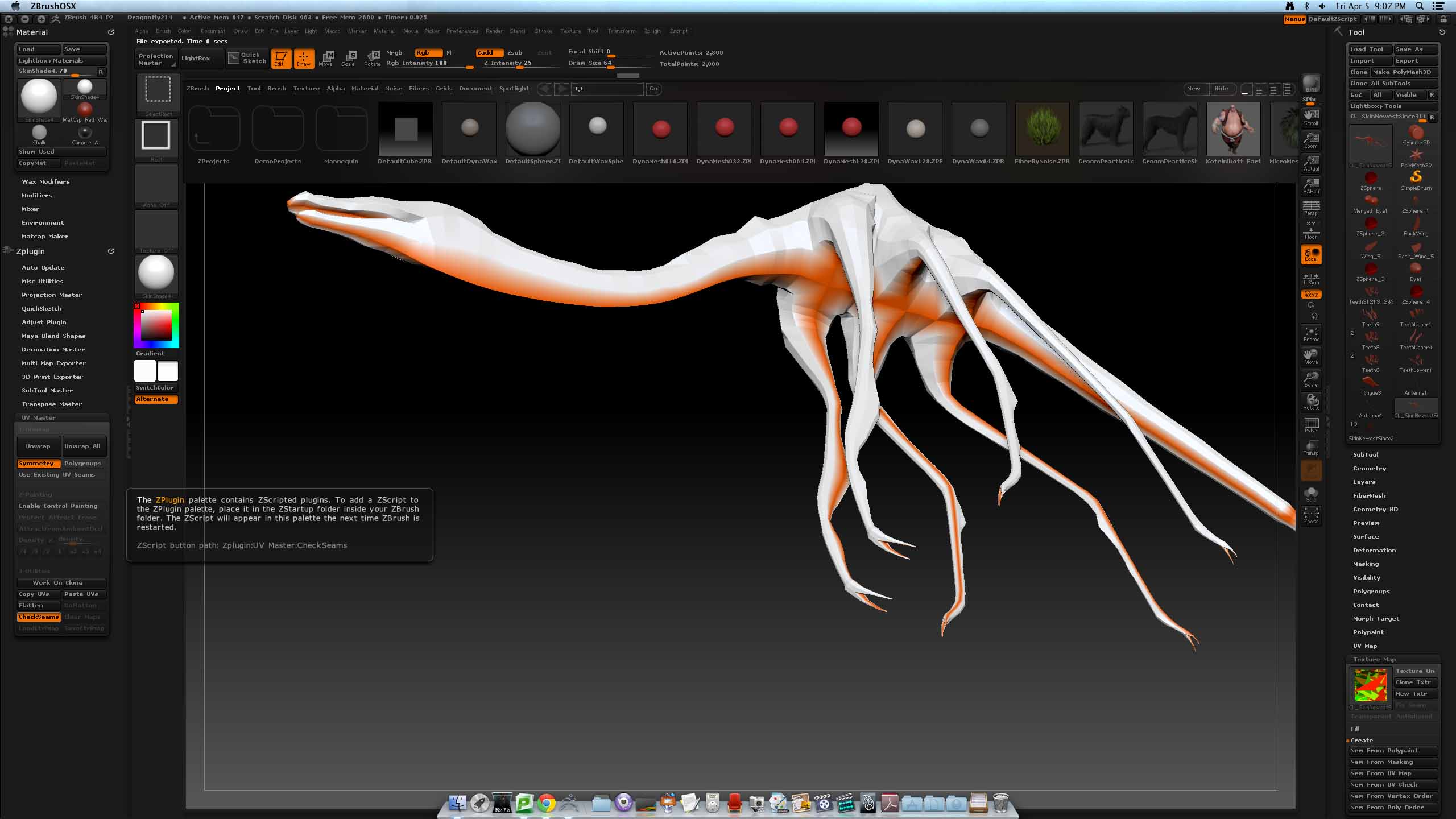The width and height of the screenshot is (1456, 819).
Task: Toggle Zsub sculpting mode
Action: [x=514, y=52]
